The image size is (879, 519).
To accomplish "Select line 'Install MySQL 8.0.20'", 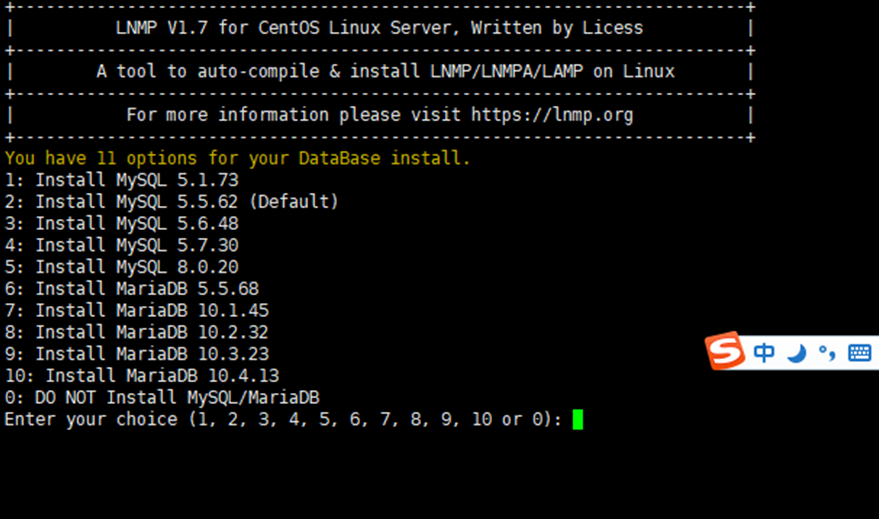I will click(122, 267).
